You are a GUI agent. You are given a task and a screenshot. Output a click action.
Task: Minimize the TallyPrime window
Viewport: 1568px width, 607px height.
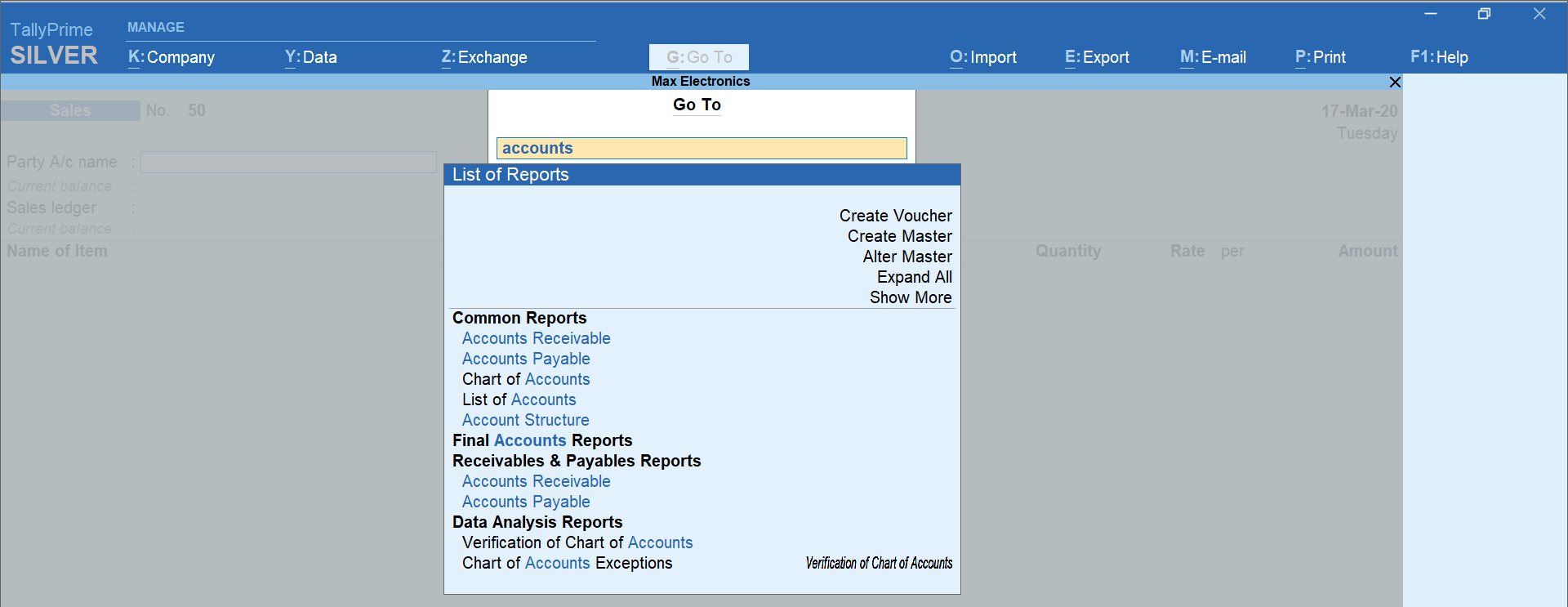pos(1431,14)
